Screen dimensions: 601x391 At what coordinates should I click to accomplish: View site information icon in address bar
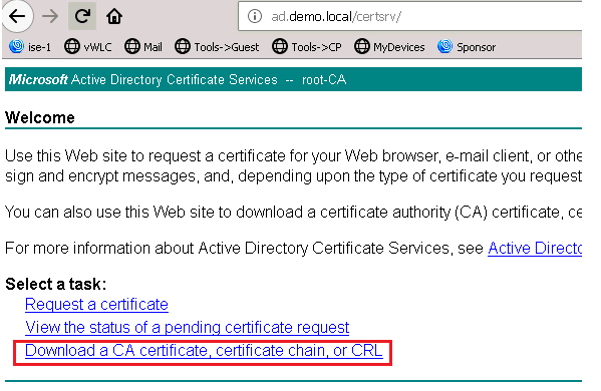click(255, 16)
